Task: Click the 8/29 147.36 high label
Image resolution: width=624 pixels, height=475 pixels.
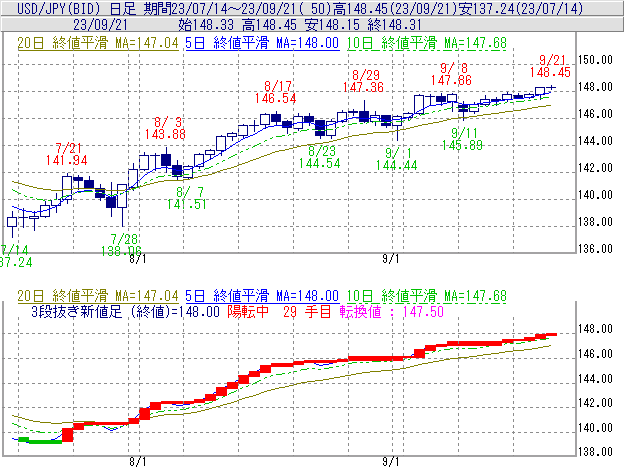Action: tap(363, 81)
